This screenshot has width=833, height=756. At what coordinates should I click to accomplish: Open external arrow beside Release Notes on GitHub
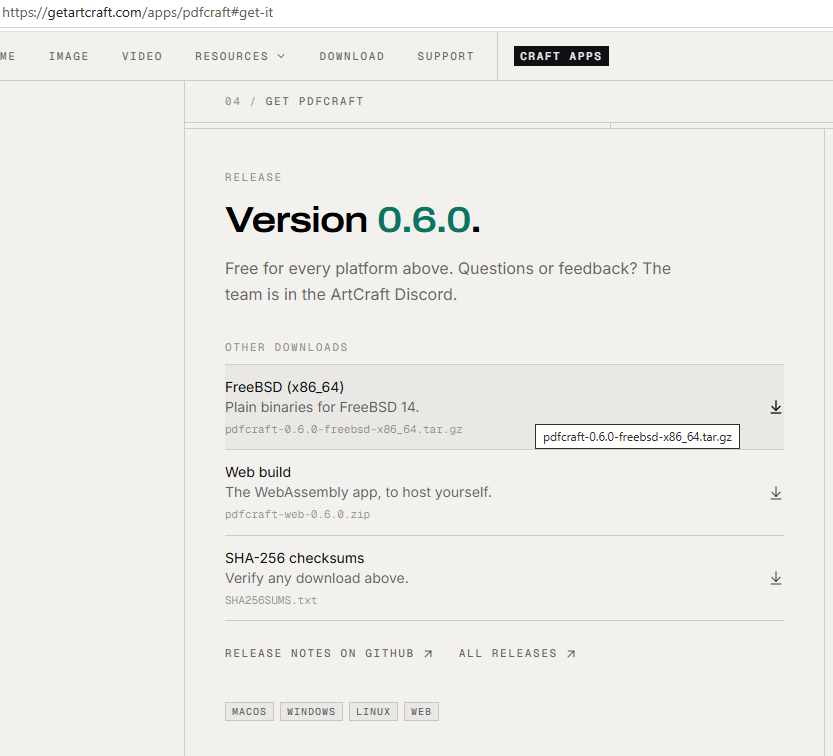tap(428, 653)
